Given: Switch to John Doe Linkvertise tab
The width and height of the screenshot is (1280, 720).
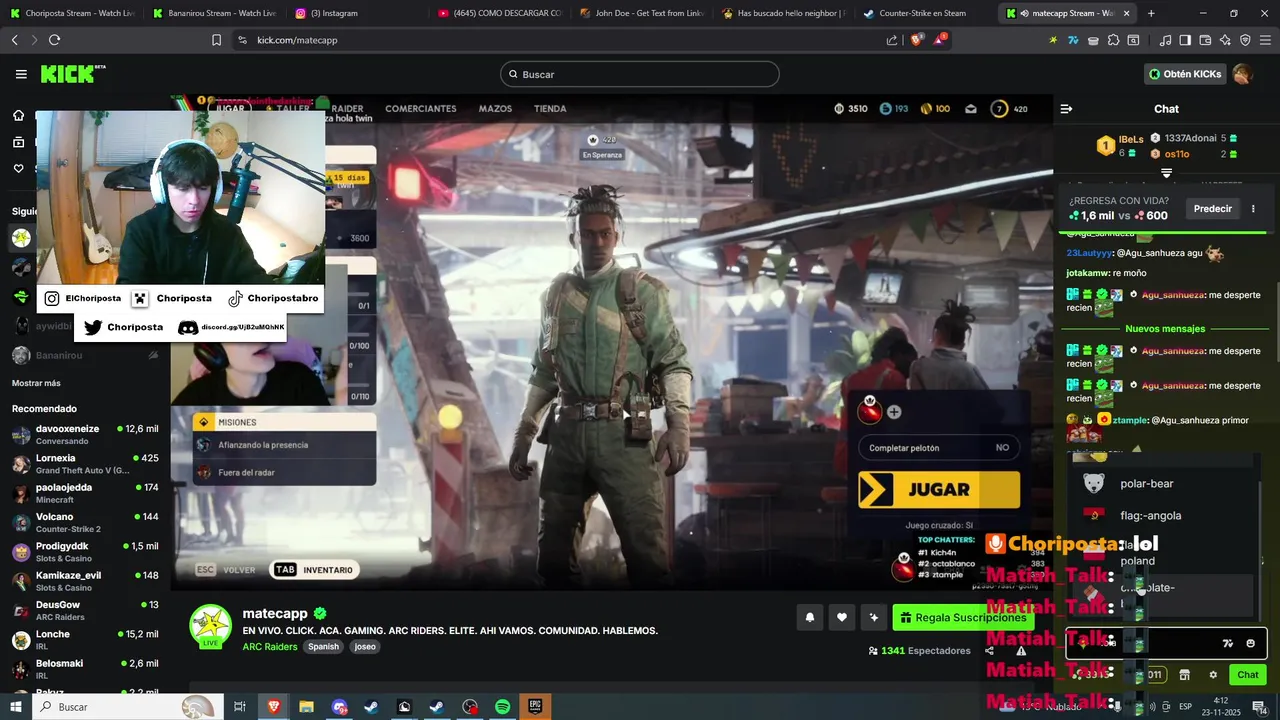Looking at the screenshot, I should (x=640, y=13).
